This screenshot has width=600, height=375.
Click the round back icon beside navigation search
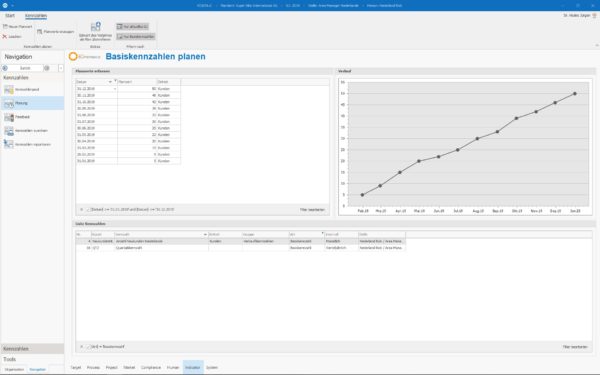[5, 68]
